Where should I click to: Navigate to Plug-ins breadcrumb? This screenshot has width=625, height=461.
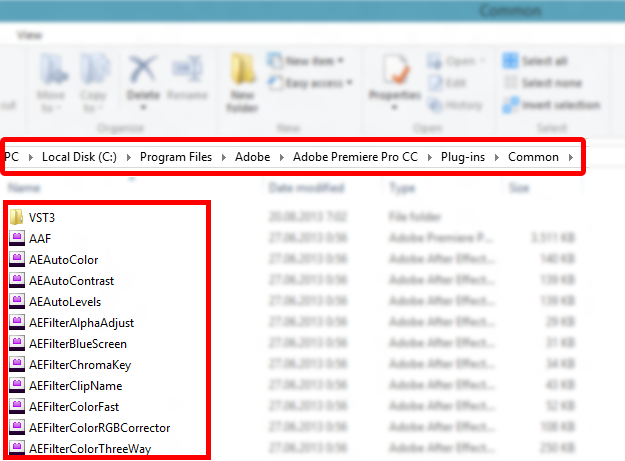click(x=463, y=157)
